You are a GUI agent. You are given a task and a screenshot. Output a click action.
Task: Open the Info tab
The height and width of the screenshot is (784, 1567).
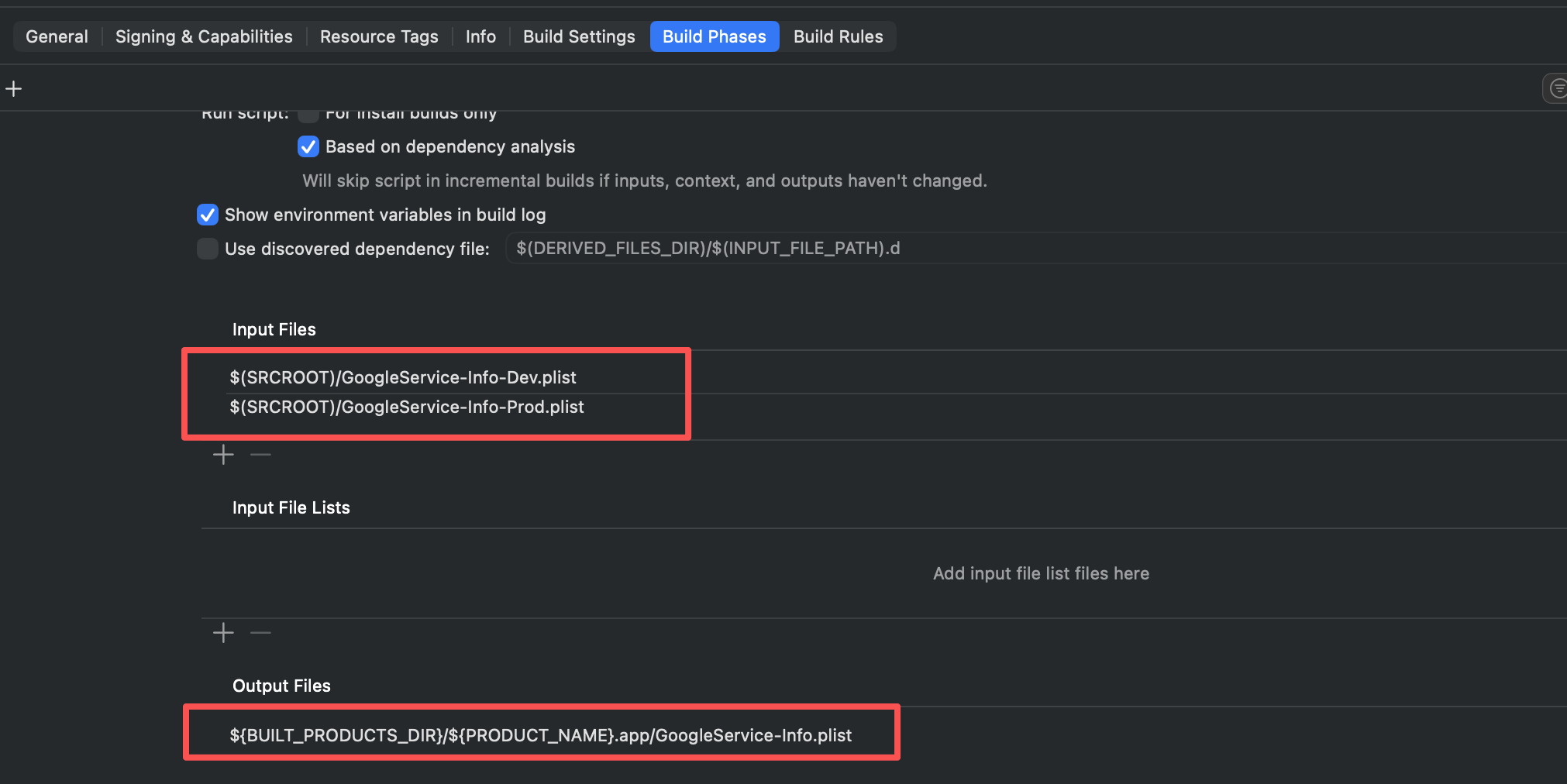pos(480,36)
